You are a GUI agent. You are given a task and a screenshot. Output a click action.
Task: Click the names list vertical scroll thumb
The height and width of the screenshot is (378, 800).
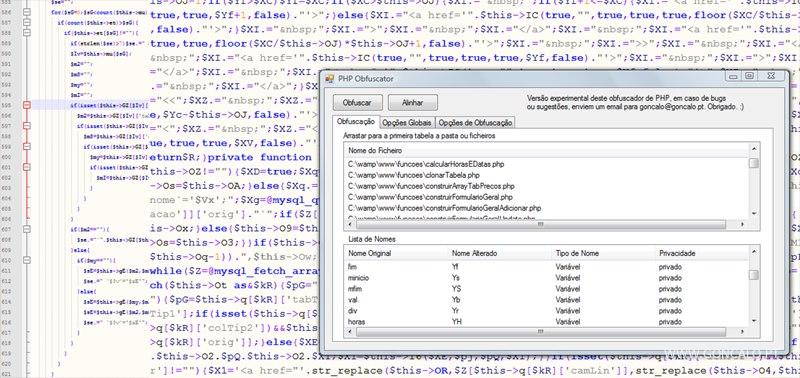click(753, 275)
